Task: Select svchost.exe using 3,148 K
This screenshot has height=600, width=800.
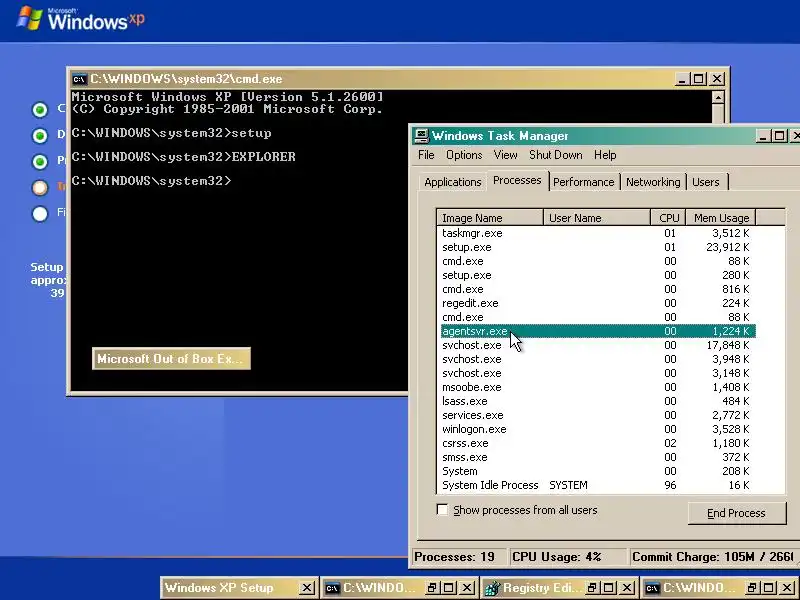Action: tap(596, 373)
